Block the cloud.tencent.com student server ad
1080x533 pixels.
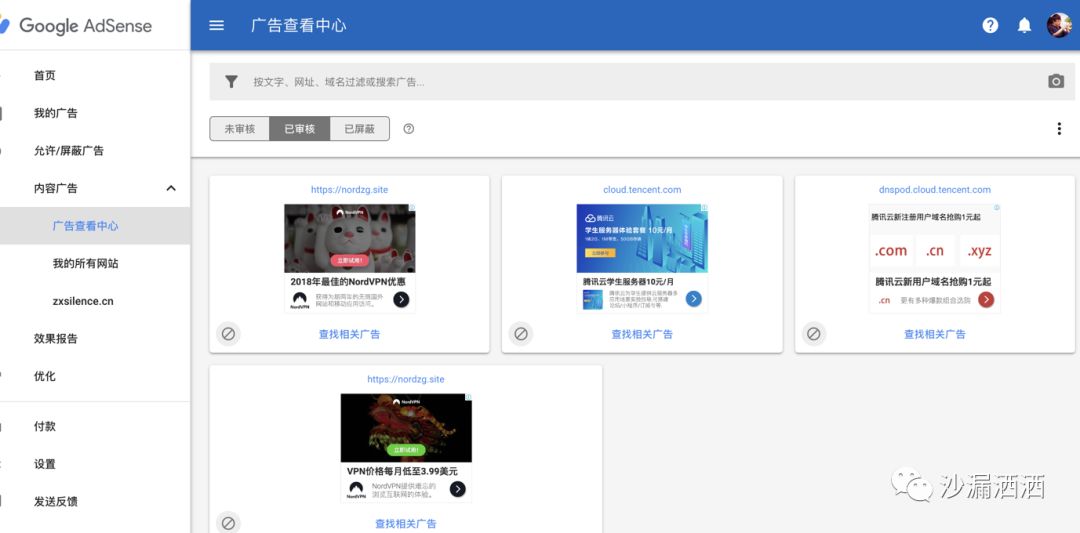tap(521, 334)
